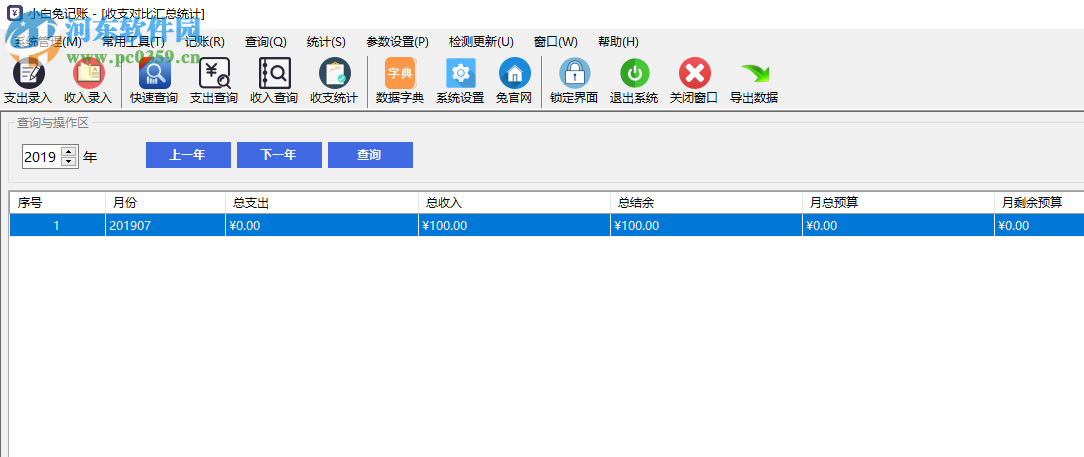Open the 统计(S) menu
The width and height of the screenshot is (1084, 457).
[x=326, y=41]
